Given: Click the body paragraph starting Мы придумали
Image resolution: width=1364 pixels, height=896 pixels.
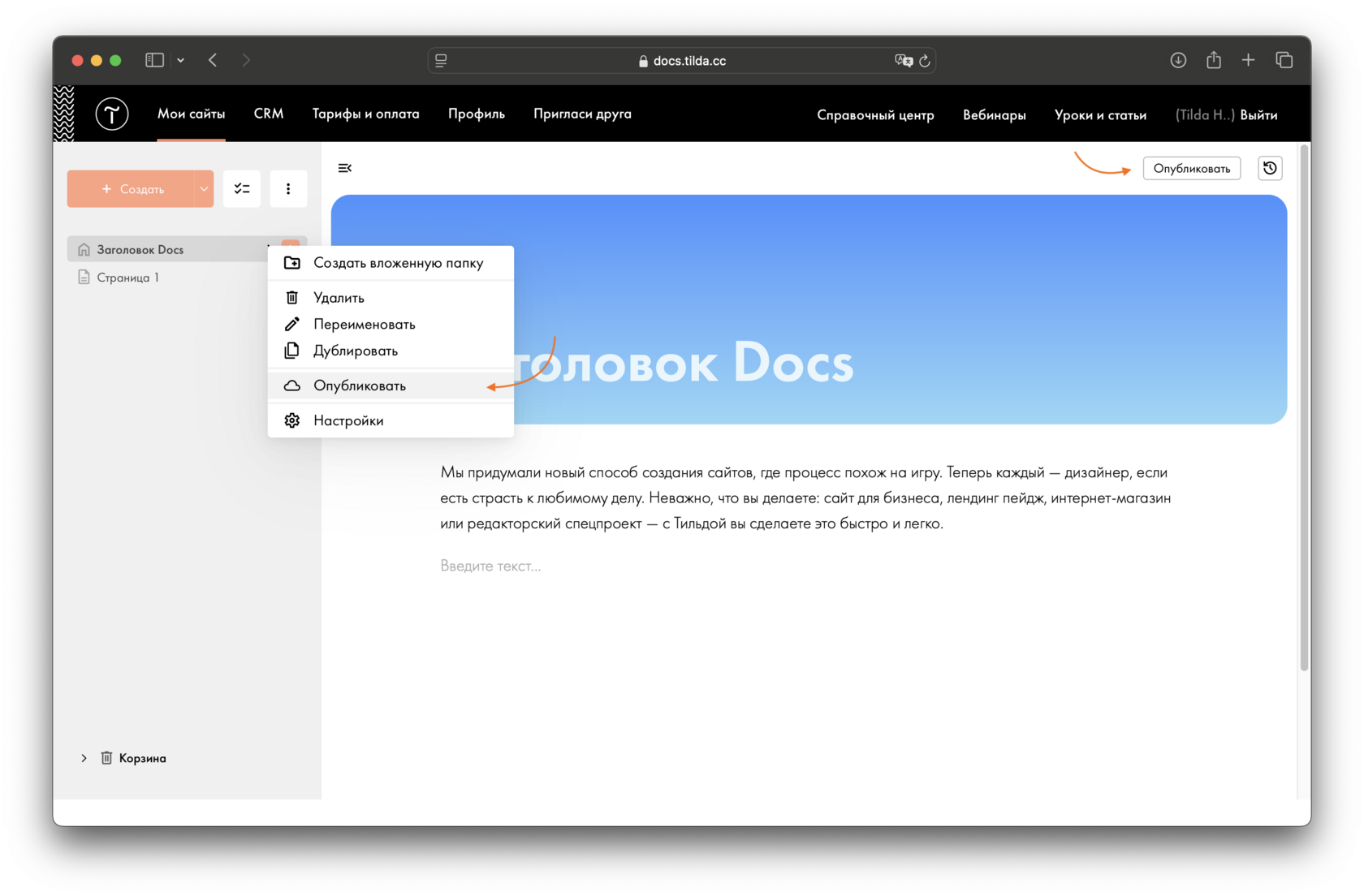Looking at the screenshot, I should pos(805,498).
